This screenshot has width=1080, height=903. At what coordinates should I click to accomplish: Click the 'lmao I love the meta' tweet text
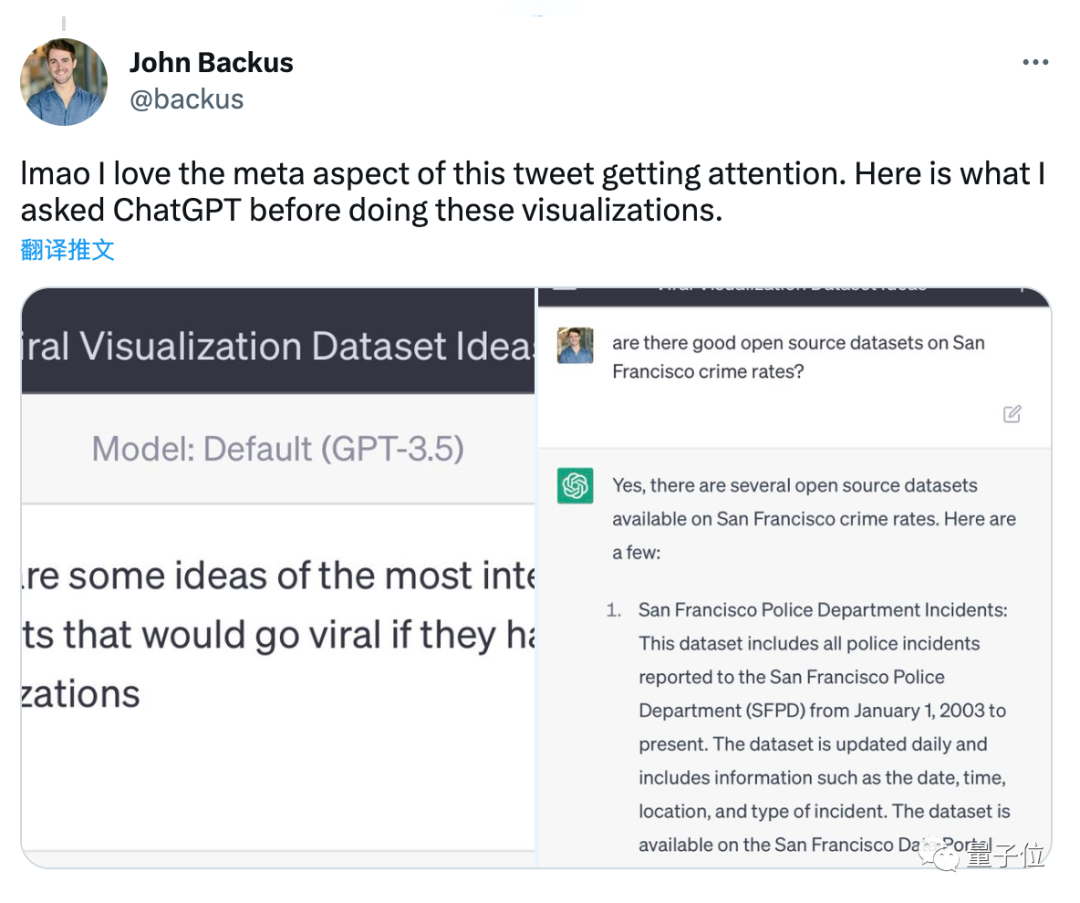click(533, 191)
